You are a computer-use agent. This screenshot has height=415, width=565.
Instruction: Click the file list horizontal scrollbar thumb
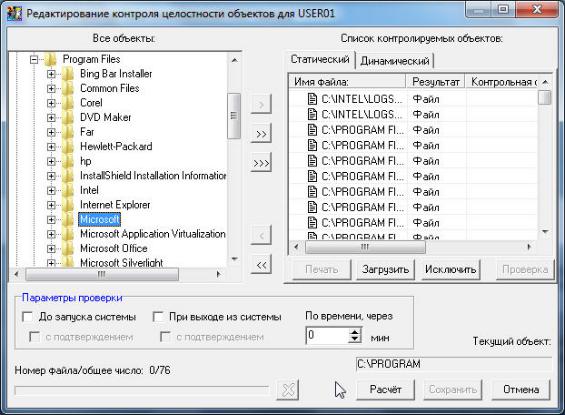click(x=365, y=247)
